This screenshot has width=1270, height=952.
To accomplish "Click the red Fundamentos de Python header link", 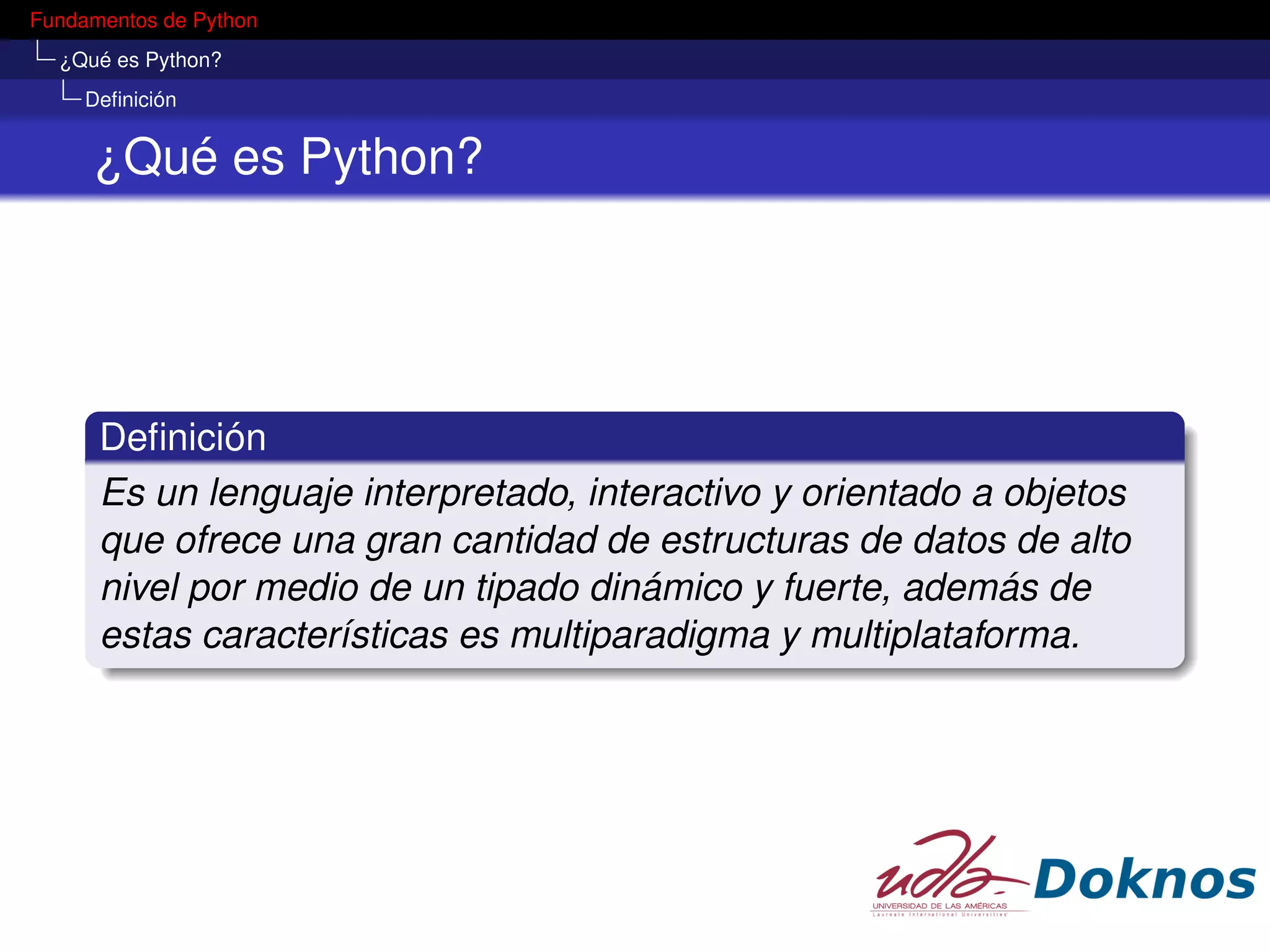I will [143, 20].
